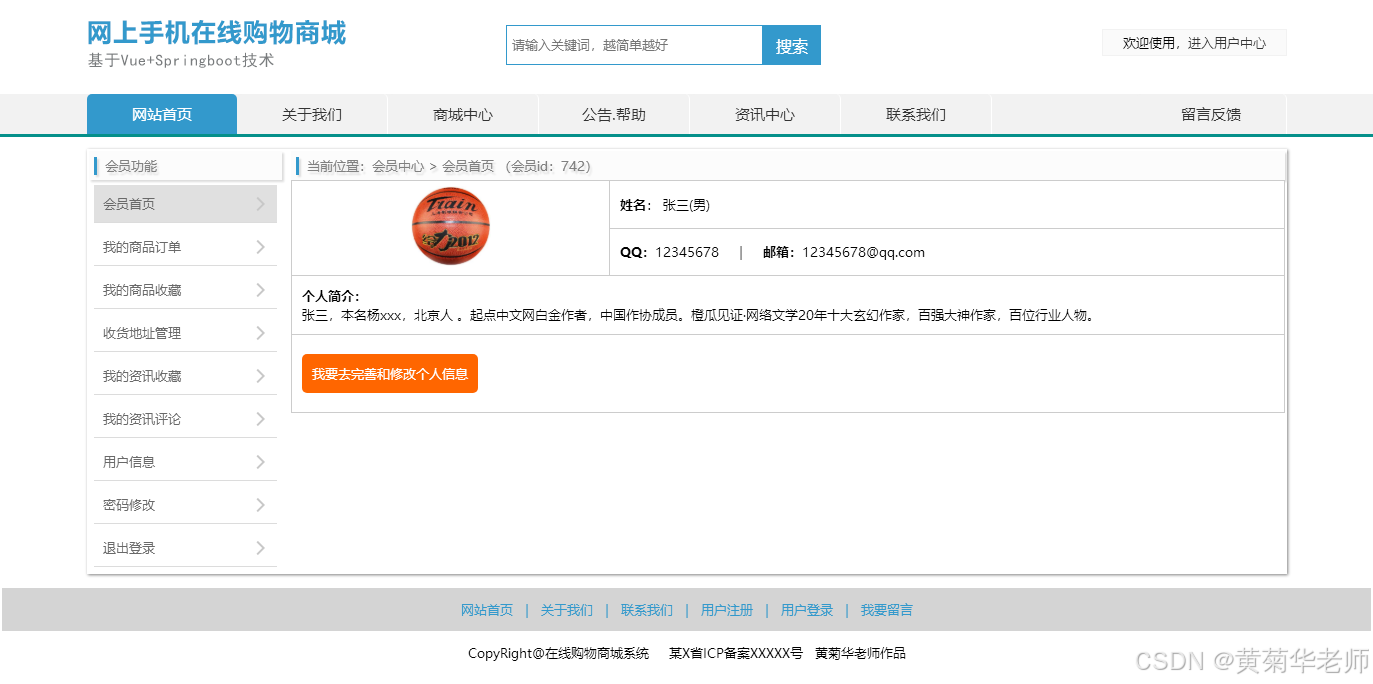Screen dimensions: 1373x684
Task: Click the footer 关于我们 link
Action: [x=567, y=610]
